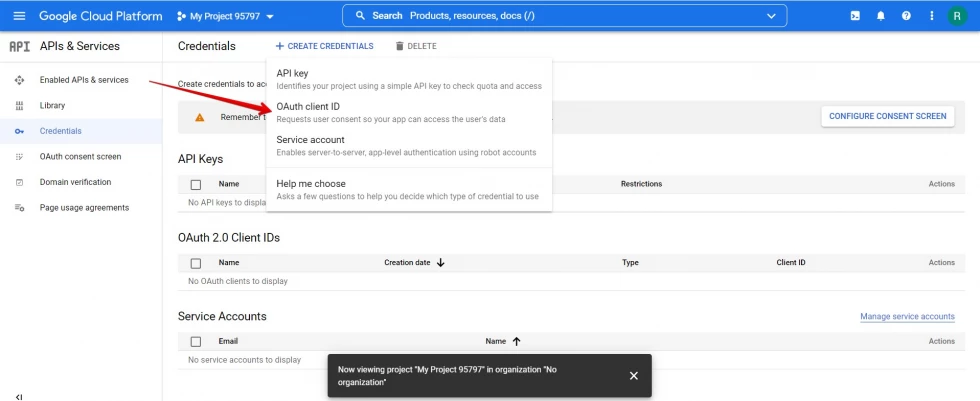
Task: Sort API Keys by Name column
Action: (x=229, y=184)
